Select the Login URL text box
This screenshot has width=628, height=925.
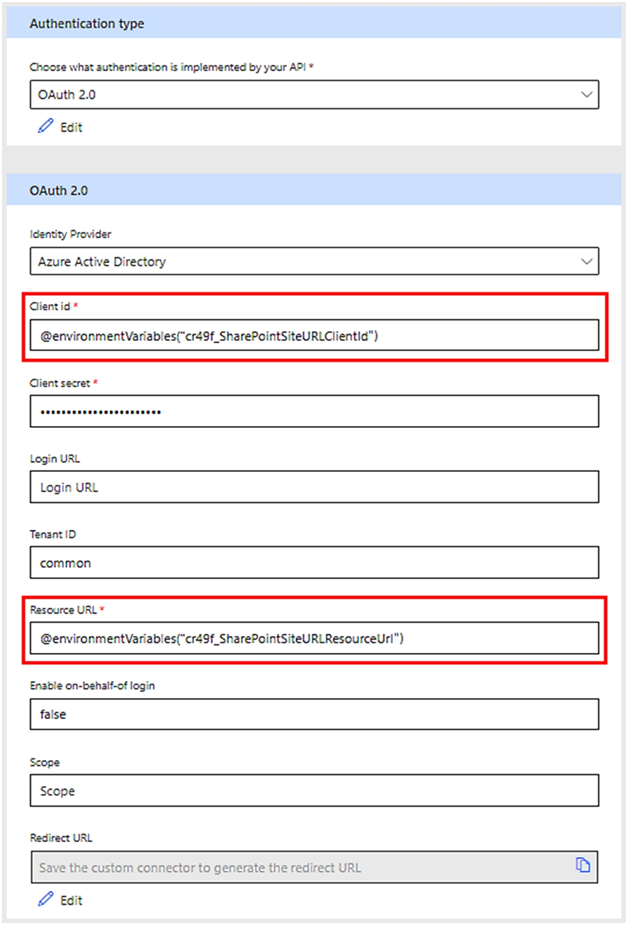[314, 487]
